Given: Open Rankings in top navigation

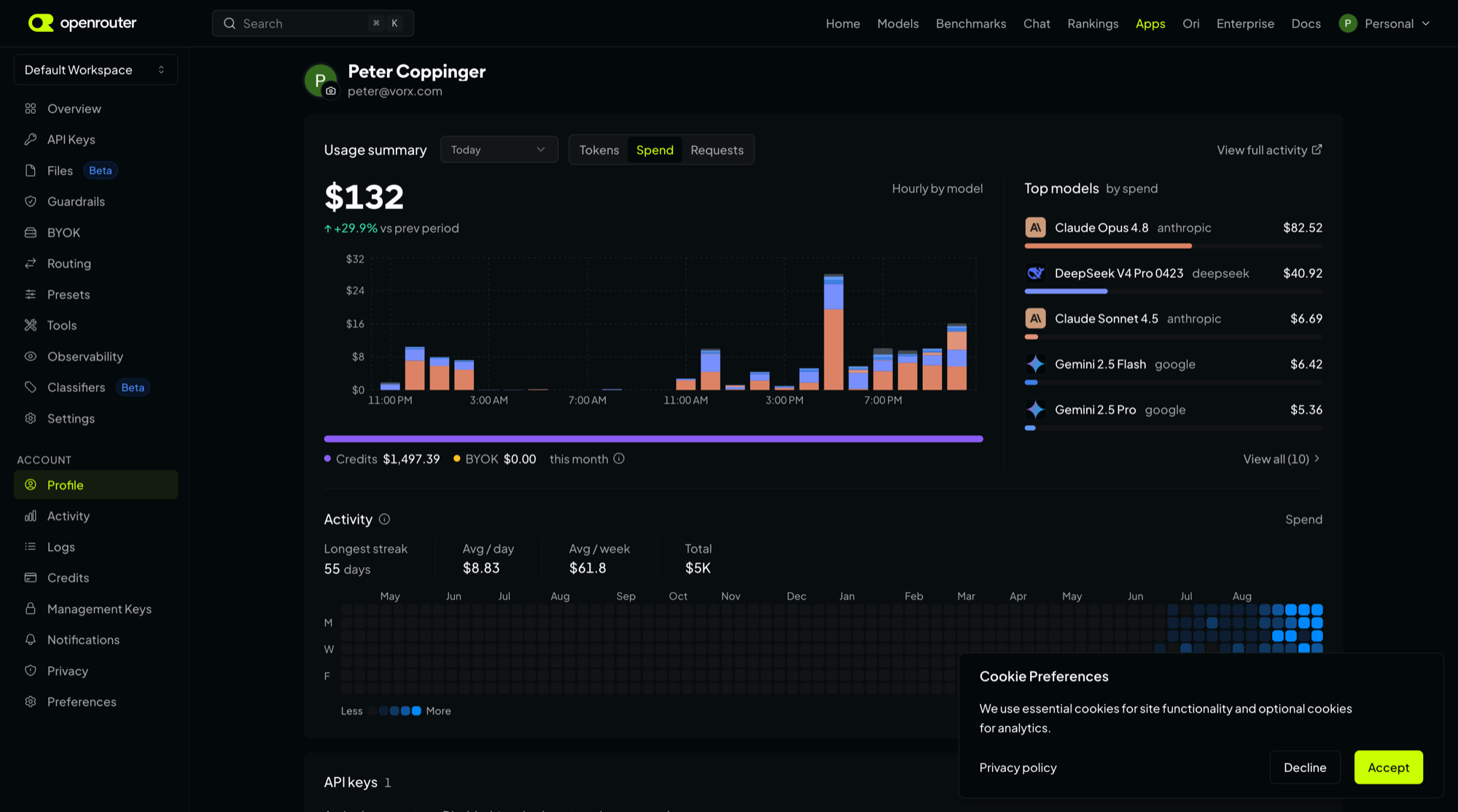Looking at the screenshot, I should click(1093, 23).
